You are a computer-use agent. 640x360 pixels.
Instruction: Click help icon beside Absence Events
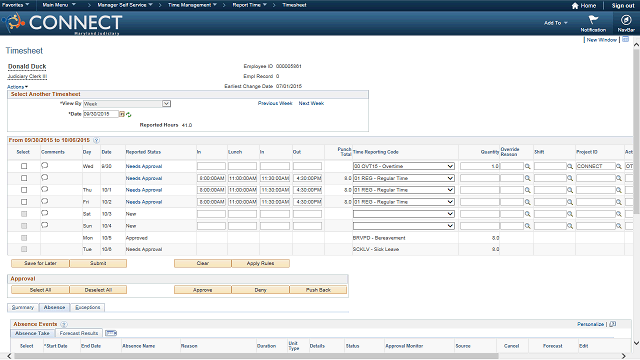64,324
